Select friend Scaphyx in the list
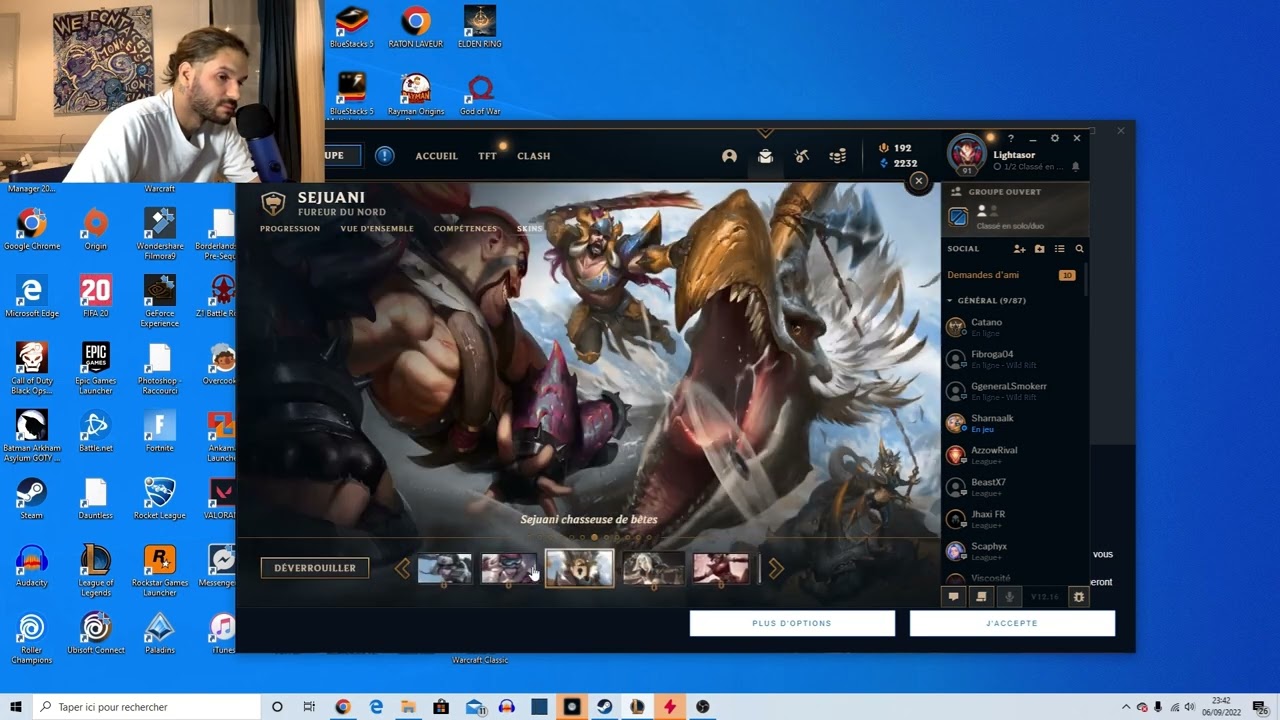This screenshot has height=720, width=1280. 1011,551
